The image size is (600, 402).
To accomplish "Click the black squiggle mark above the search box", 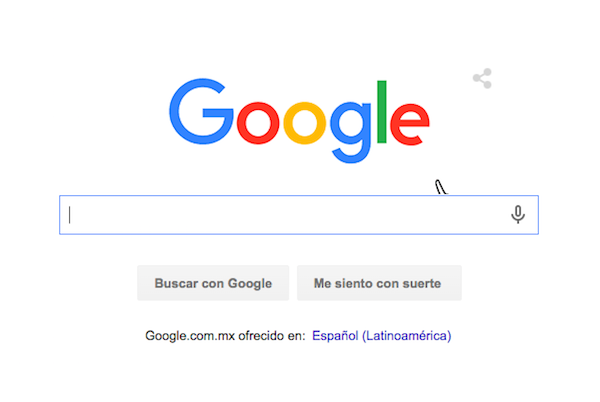I will pos(441,187).
